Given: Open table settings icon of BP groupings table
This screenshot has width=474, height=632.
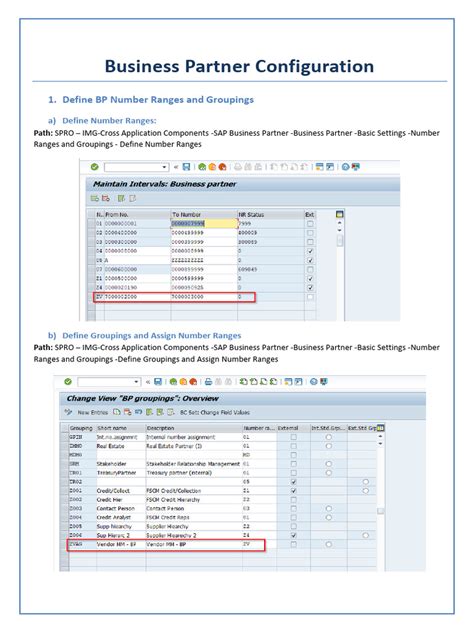Looking at the screenshot, I should tap(380, 428).
